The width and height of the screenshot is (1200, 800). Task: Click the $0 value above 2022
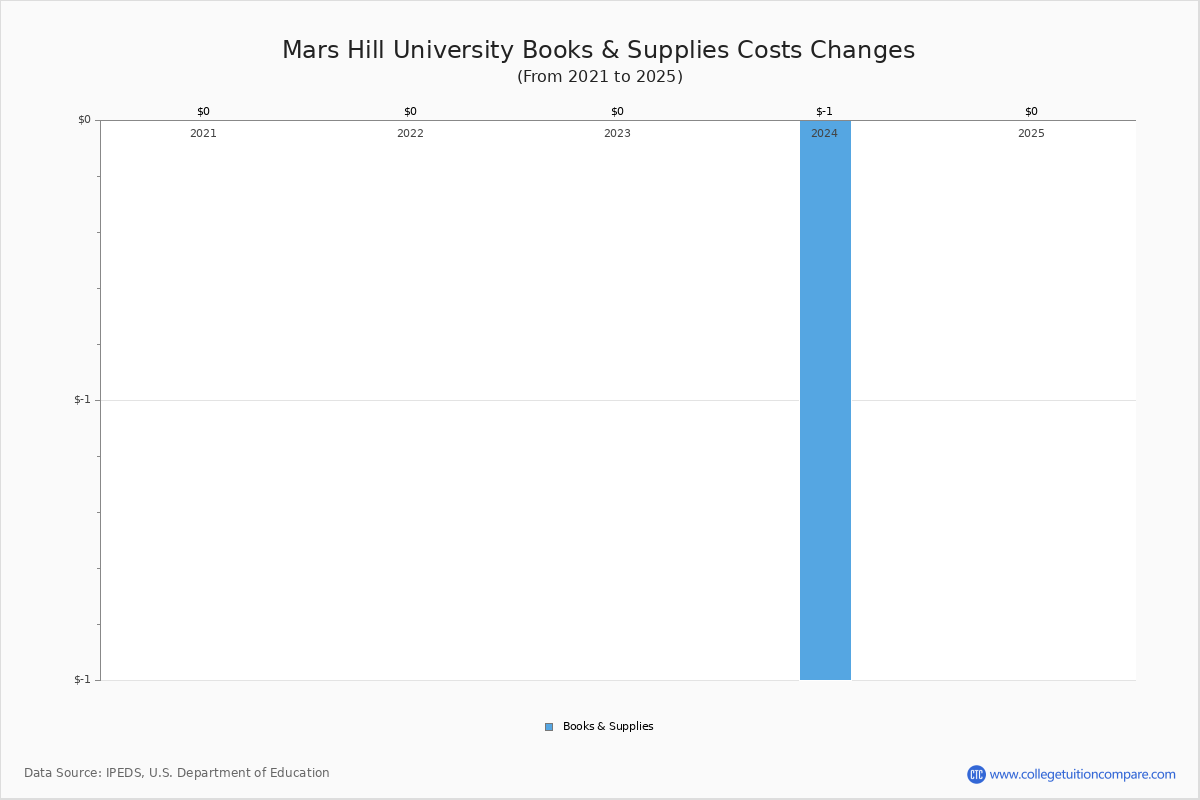(410, 111)
